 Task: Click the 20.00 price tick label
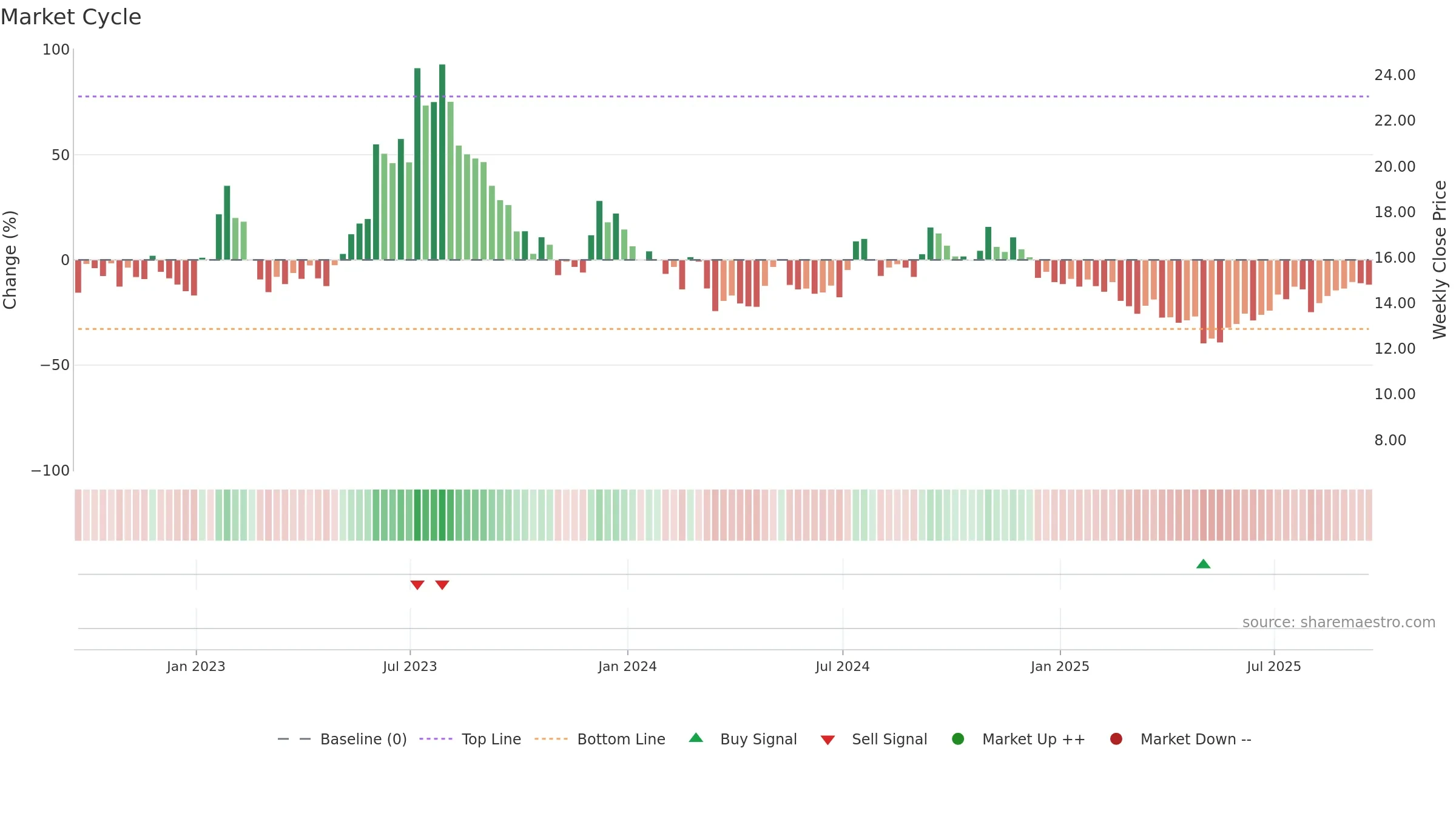click(x=1395, y=166)
